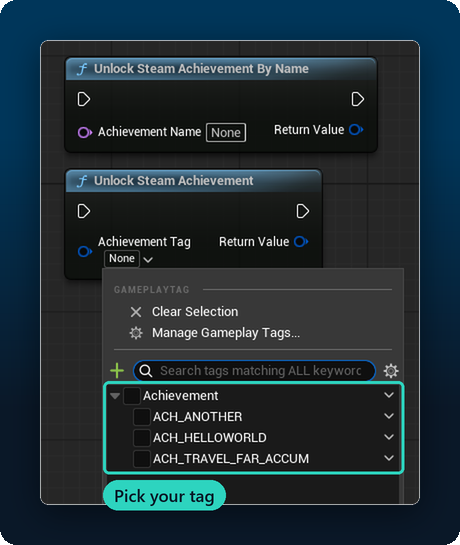
Task: Open tag search options gear icon
Action: [x=391, y=371]
